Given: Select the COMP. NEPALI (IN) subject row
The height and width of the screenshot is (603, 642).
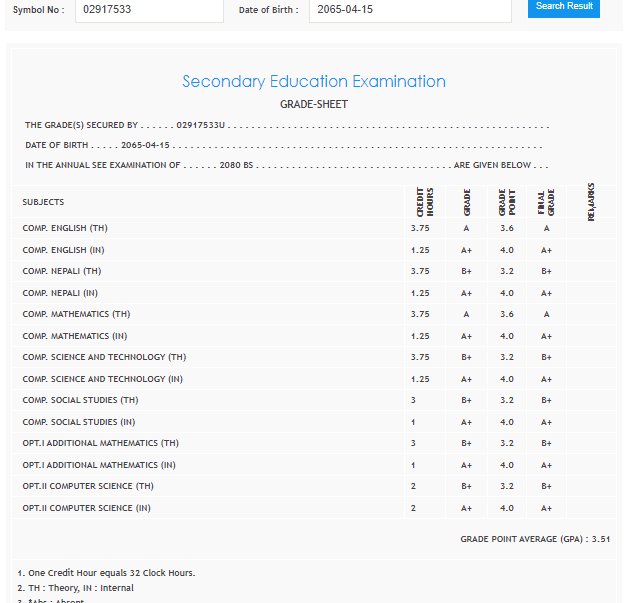Looking at the screenshot, I should [60, 293].
